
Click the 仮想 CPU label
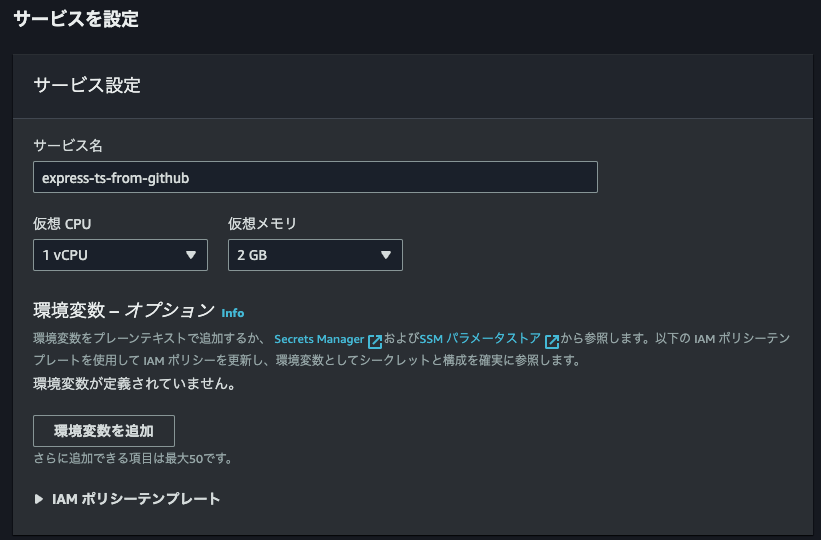pos(69,224)
